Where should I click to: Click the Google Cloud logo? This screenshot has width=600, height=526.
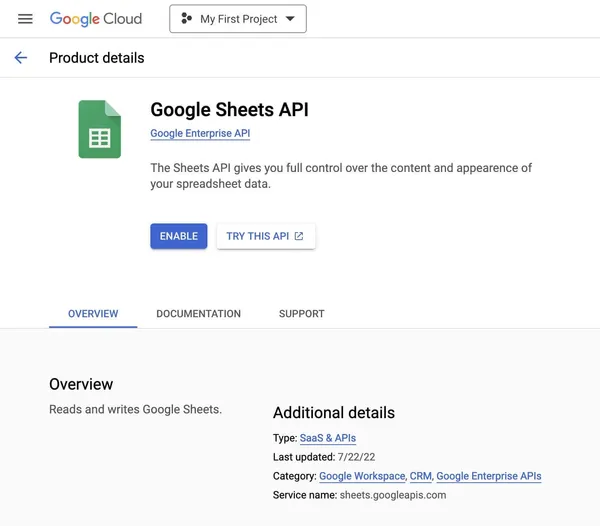(96, 19)
